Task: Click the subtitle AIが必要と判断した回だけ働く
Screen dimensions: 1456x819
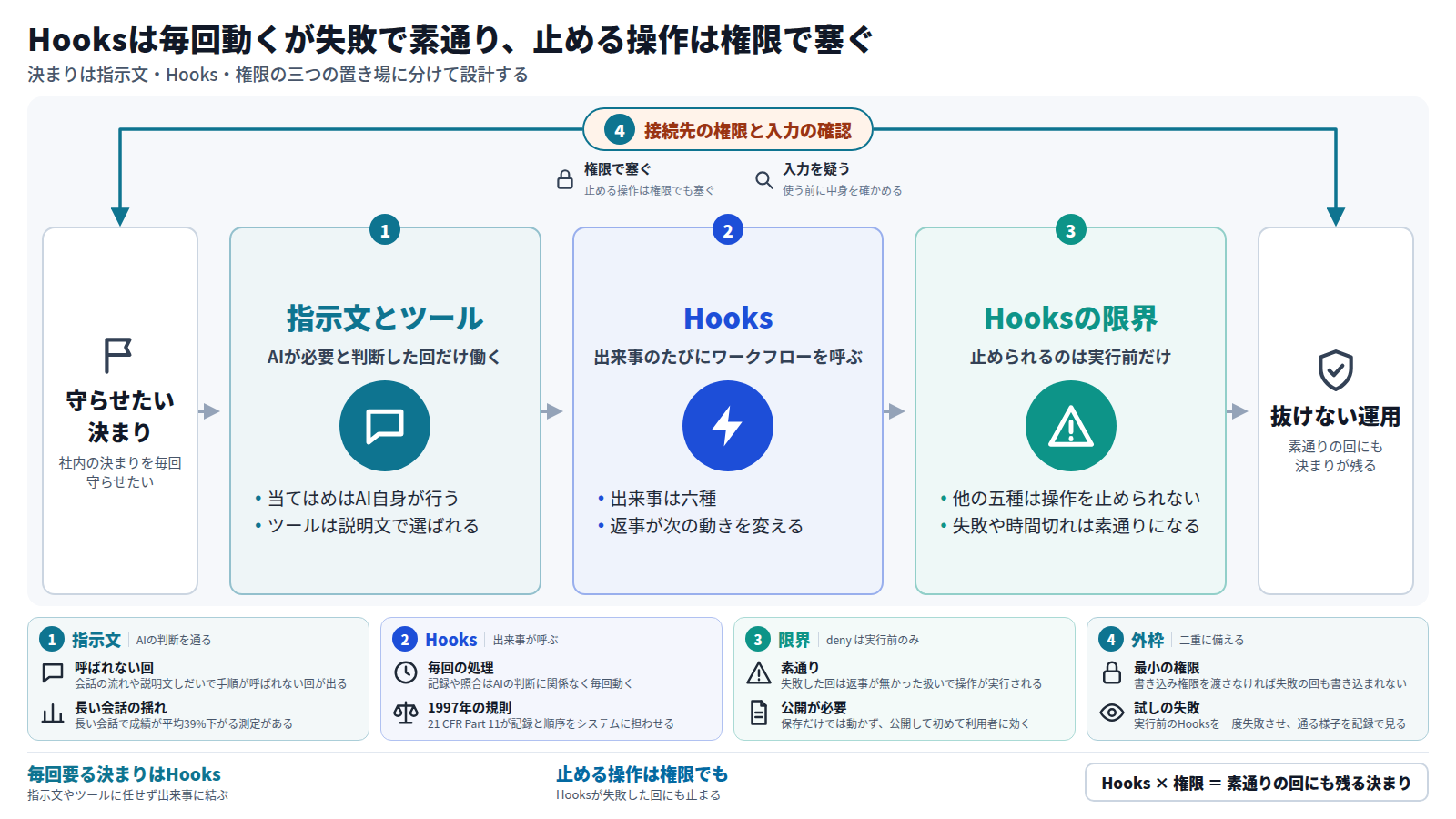Action: pyautogui.click(x=385, y=358)
